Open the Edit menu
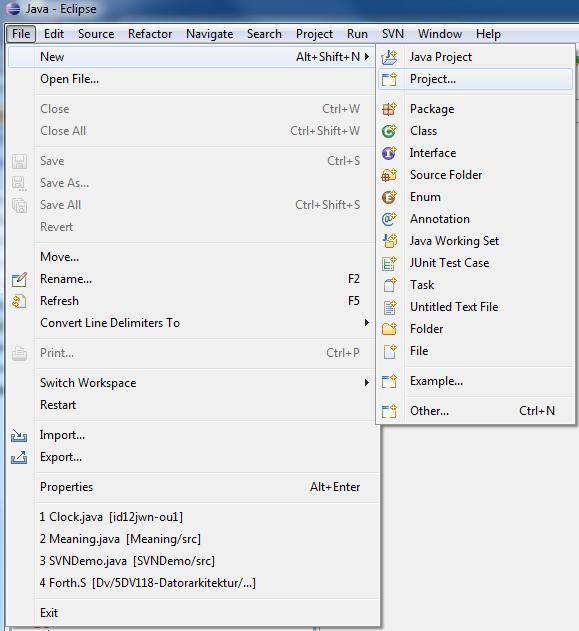This screenshot has width=579, height=631. pyautogui.click(x=54, y=34)
